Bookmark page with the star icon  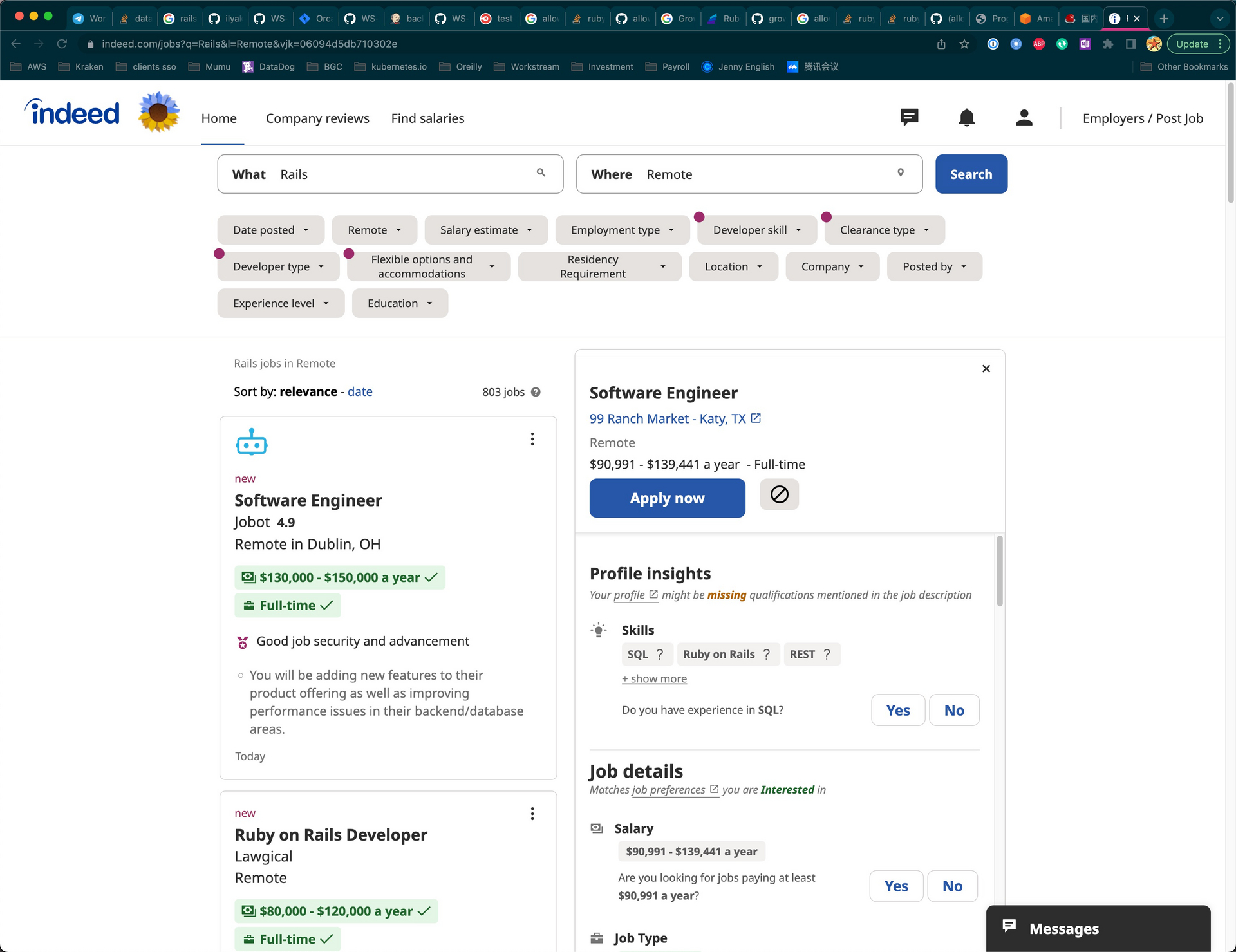pyautogui.click(x=964, y=44)
